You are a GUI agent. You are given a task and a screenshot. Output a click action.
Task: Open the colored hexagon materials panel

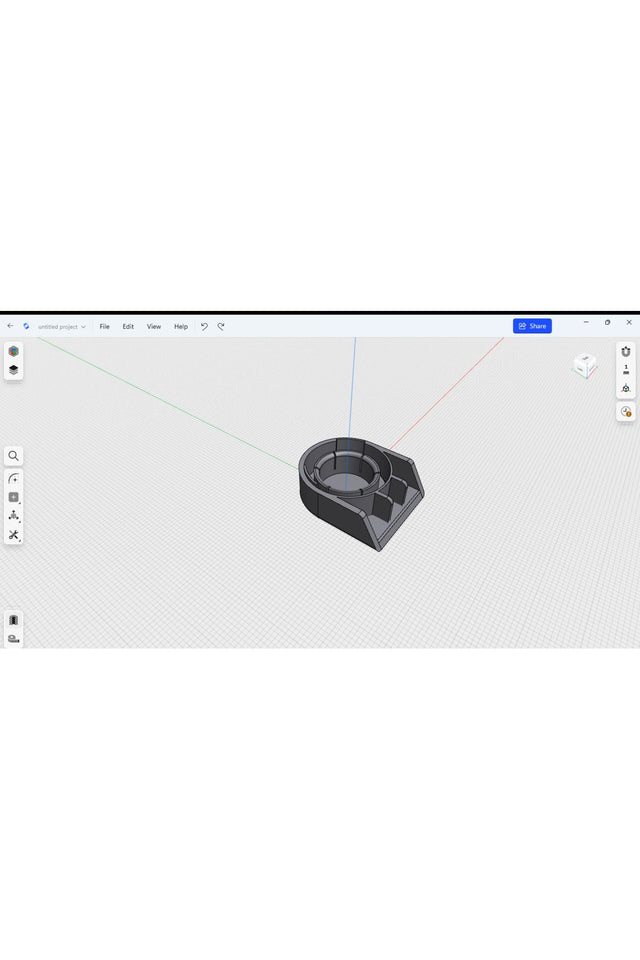13,351
